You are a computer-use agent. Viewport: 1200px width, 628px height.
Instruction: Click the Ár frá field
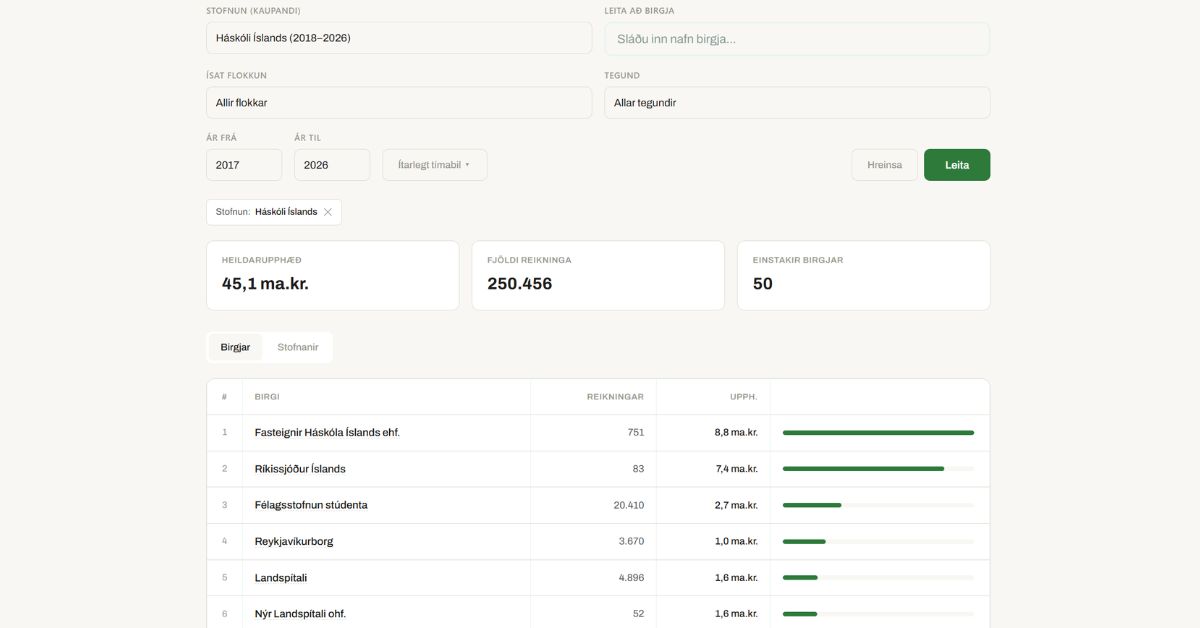click(244, 165)
